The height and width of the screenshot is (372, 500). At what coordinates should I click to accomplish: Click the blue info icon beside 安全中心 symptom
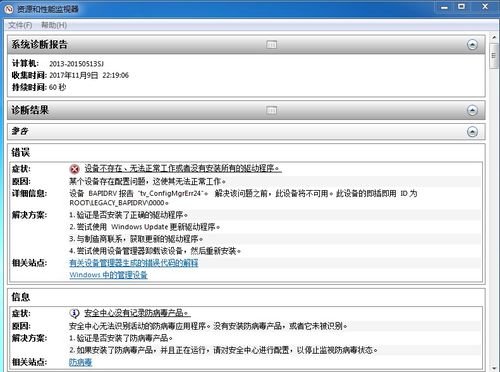(74, 313)
